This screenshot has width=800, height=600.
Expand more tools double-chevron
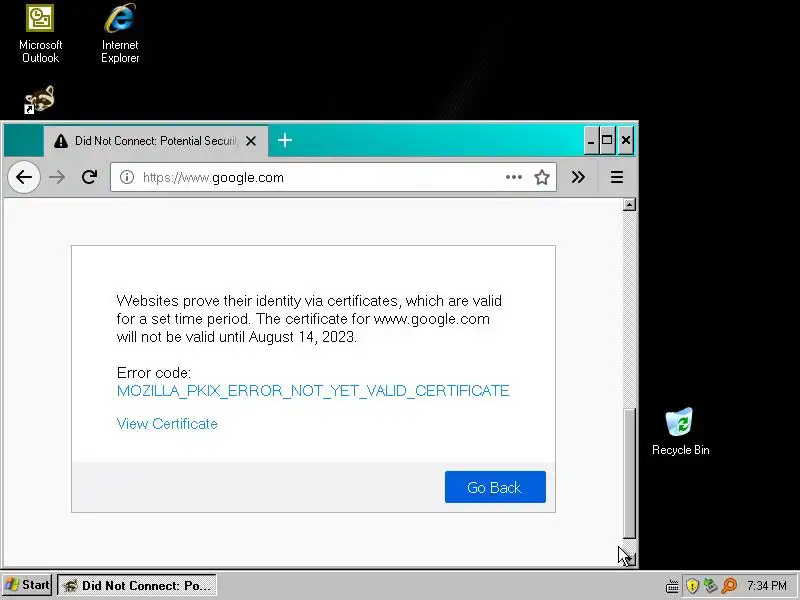coord(578,177)
